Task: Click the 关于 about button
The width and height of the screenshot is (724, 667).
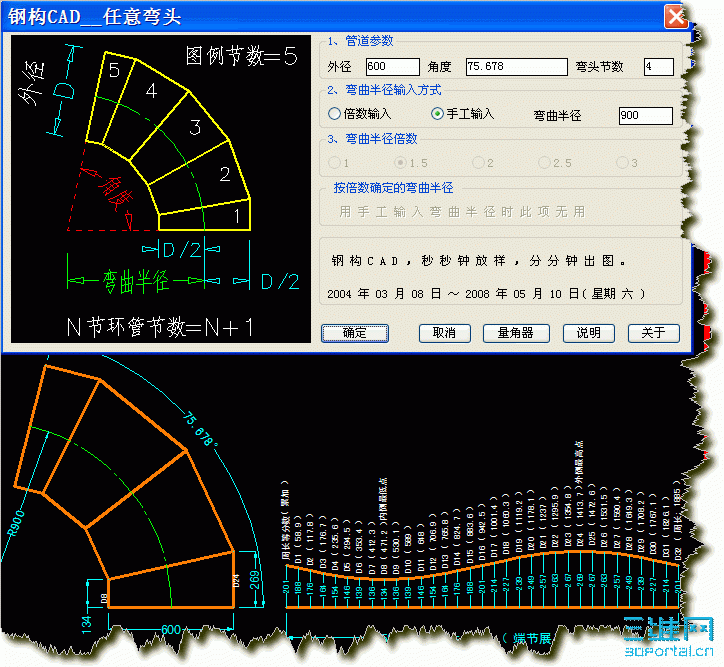Action: pos(653,333)
